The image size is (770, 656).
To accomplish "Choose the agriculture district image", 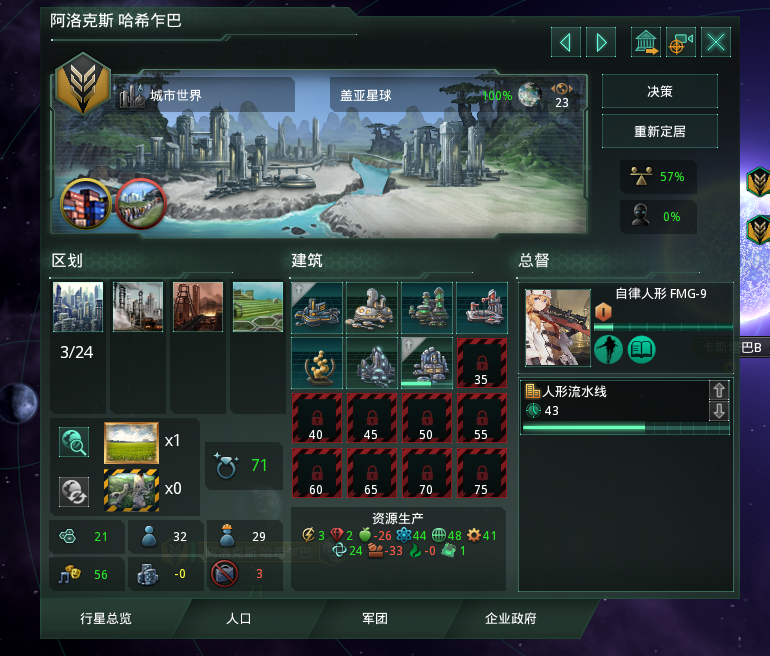I will click(258, 307).
